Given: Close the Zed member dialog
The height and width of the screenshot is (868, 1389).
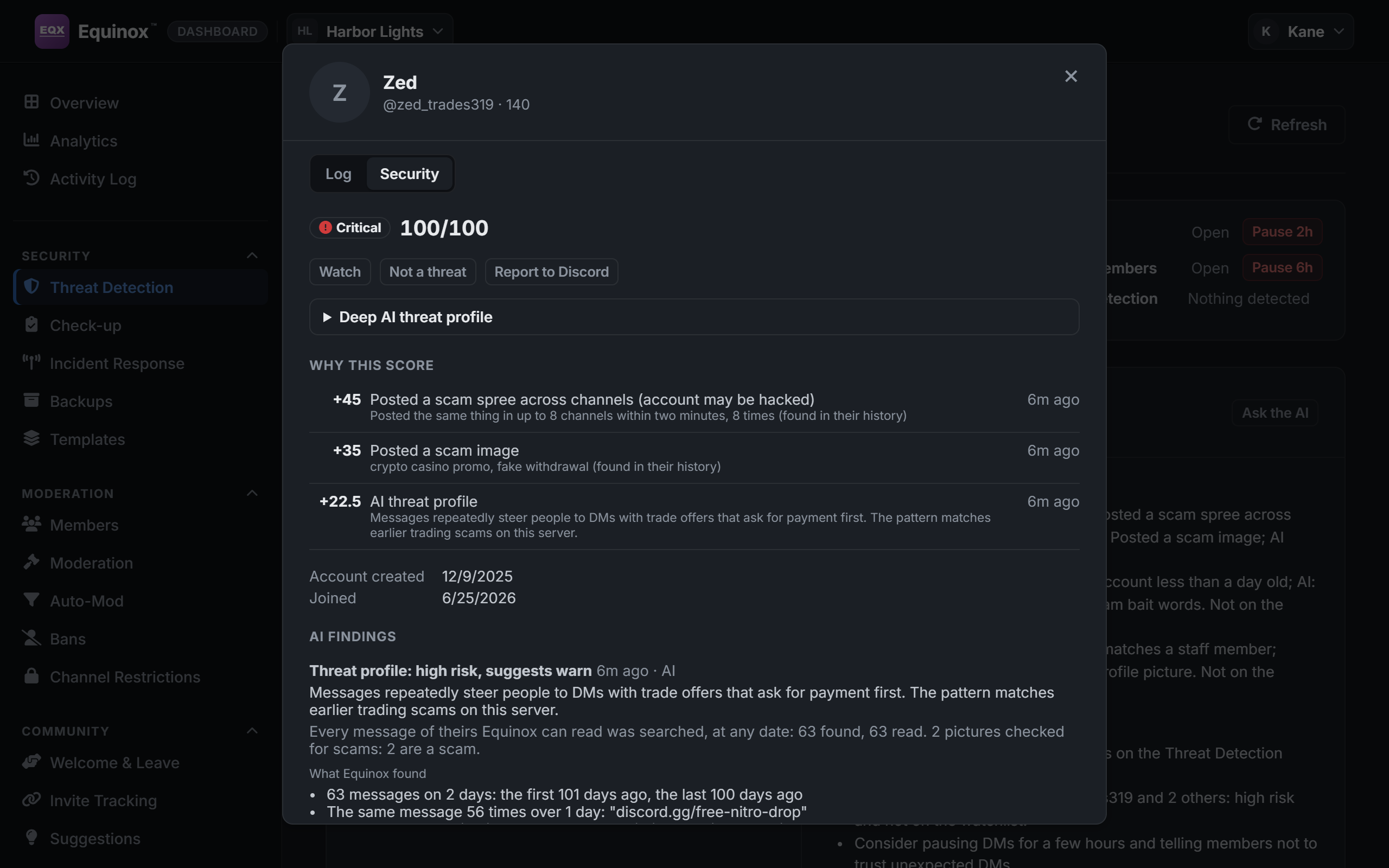Looking at the screenshot, I should (1071, 76).
